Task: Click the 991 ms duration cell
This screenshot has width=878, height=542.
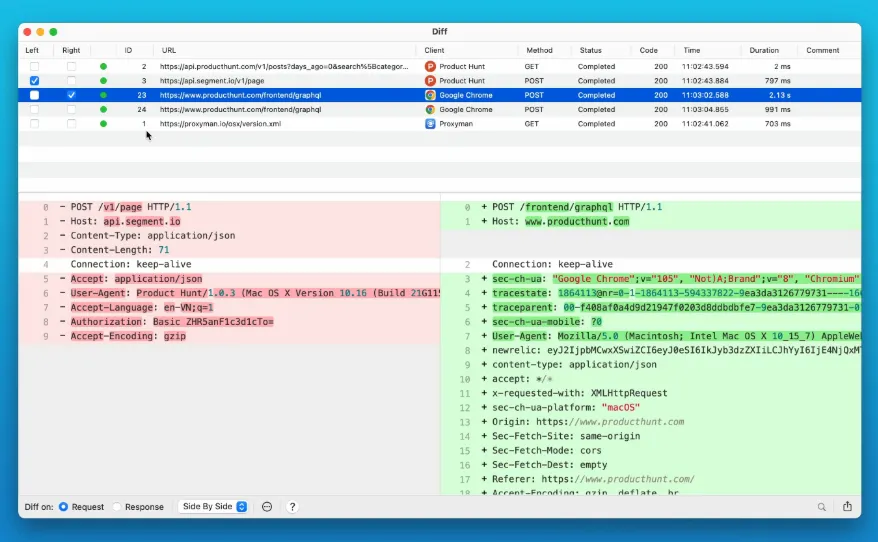Action: pyautogui.click(x=777, y=110)
